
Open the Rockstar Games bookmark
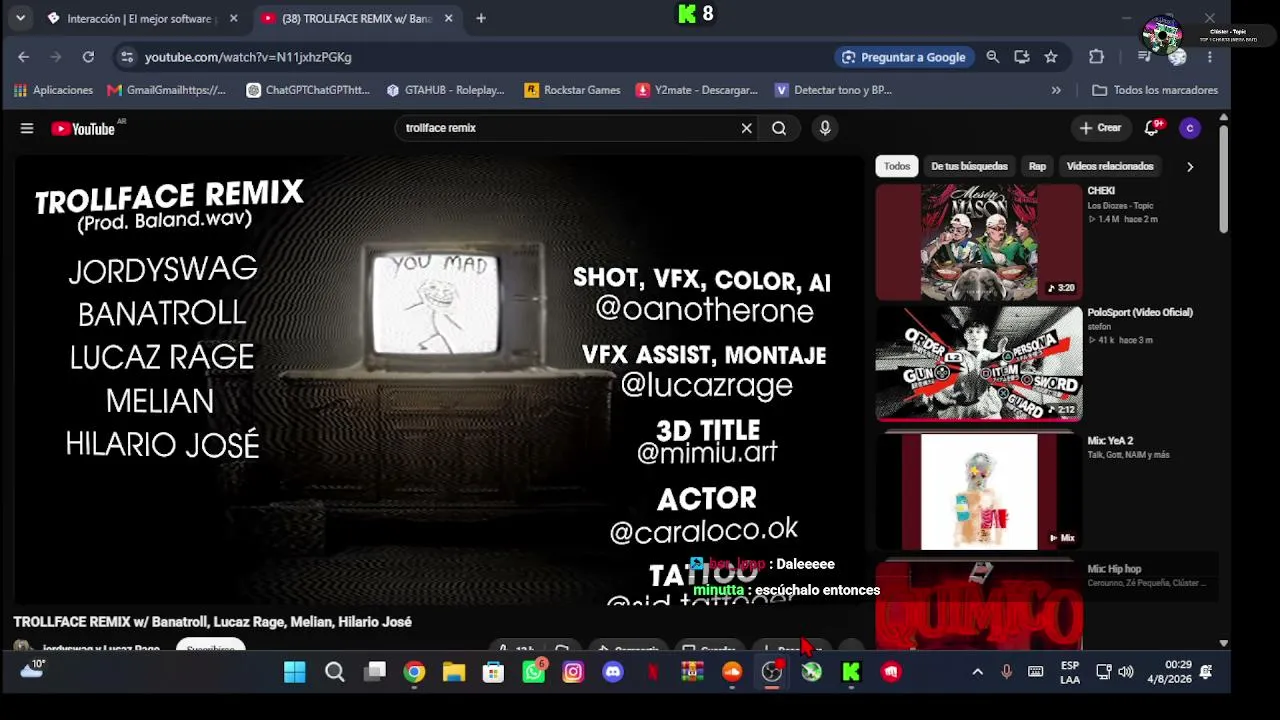click(572, 90)
